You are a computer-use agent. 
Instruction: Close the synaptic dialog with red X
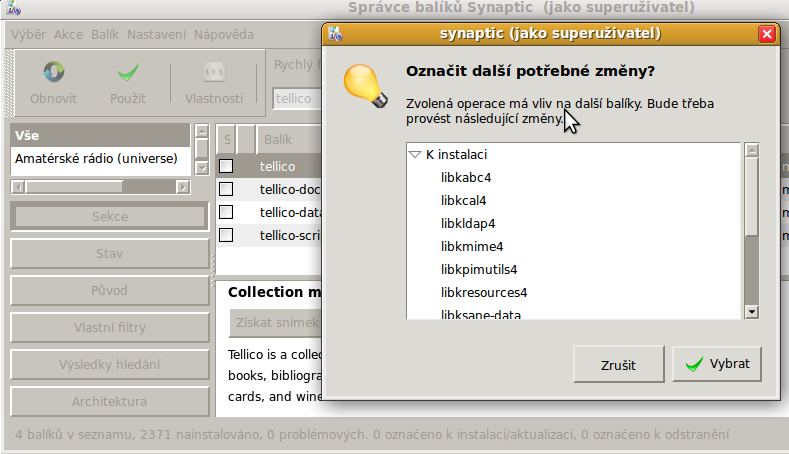[x=767, y=34]
